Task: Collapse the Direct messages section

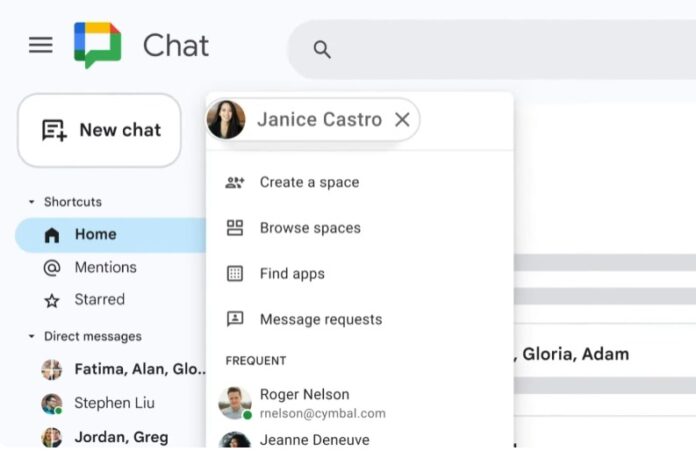Action: (31, 337)
